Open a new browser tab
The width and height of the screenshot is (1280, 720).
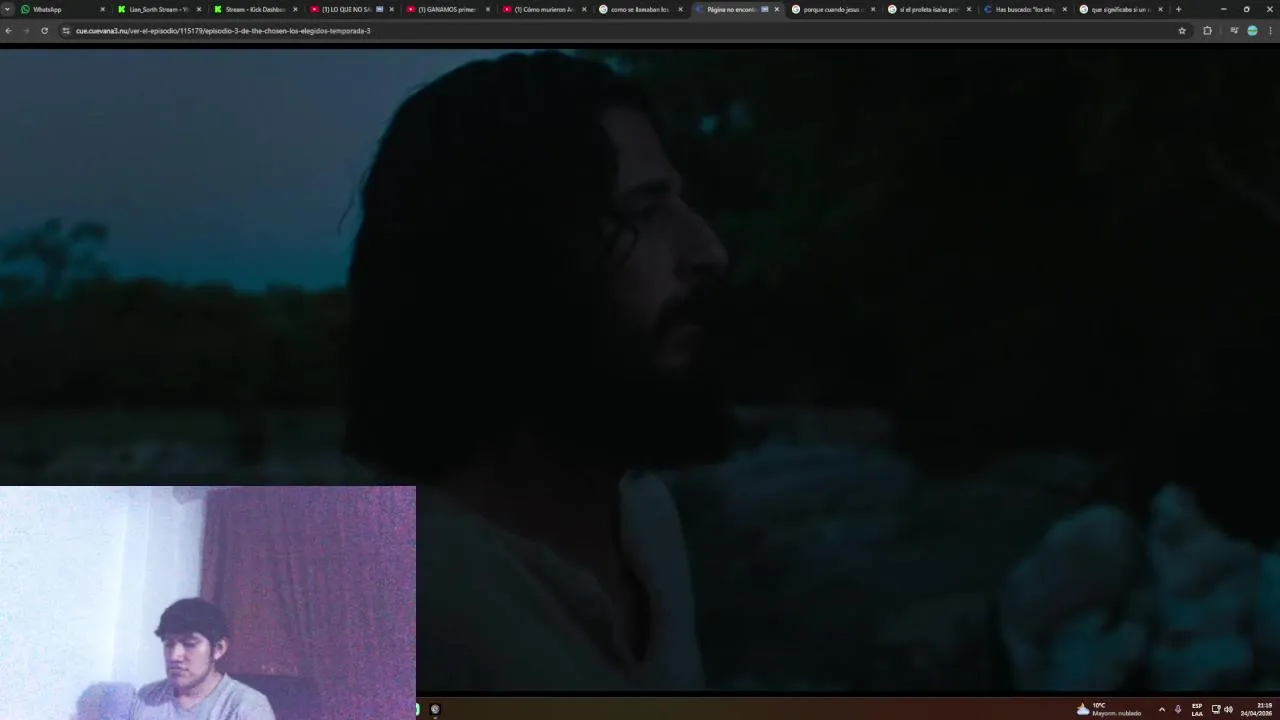click(x=1178, y=9)
